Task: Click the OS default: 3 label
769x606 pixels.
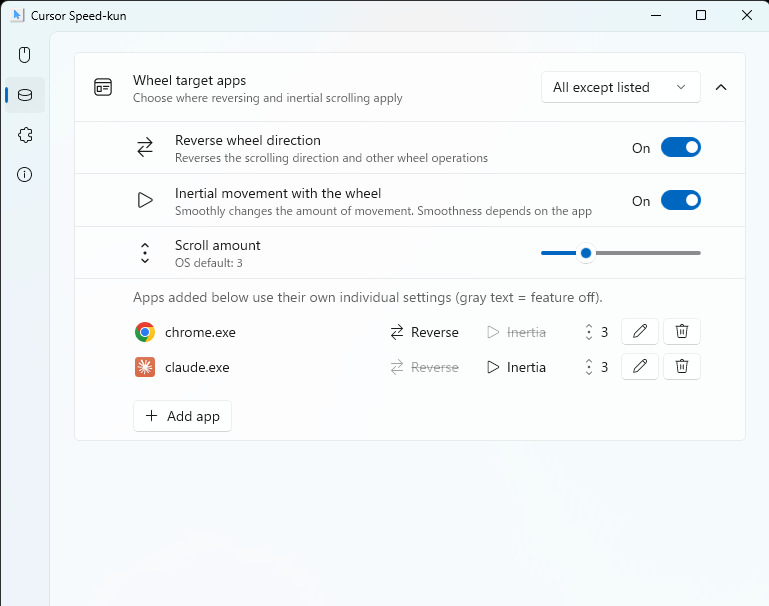Action: 208,263
